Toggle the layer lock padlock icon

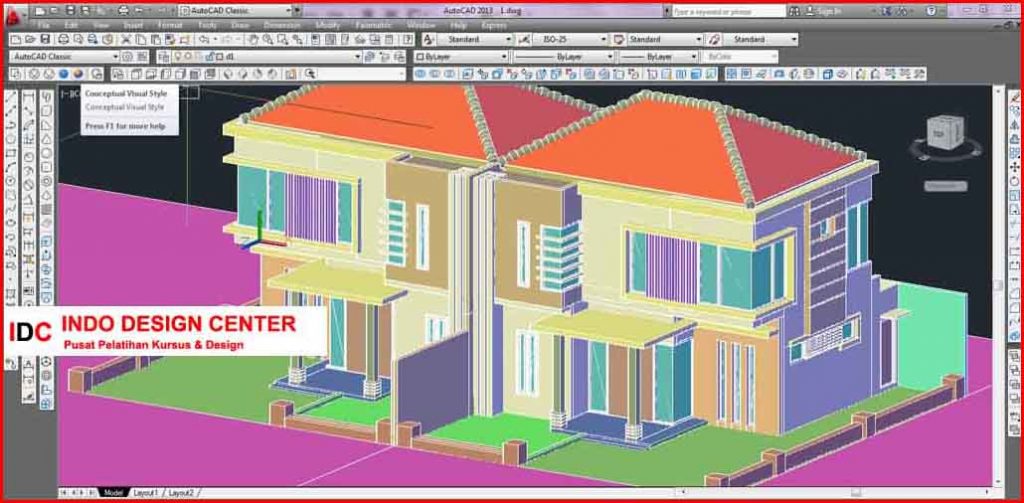click(208, 57)
